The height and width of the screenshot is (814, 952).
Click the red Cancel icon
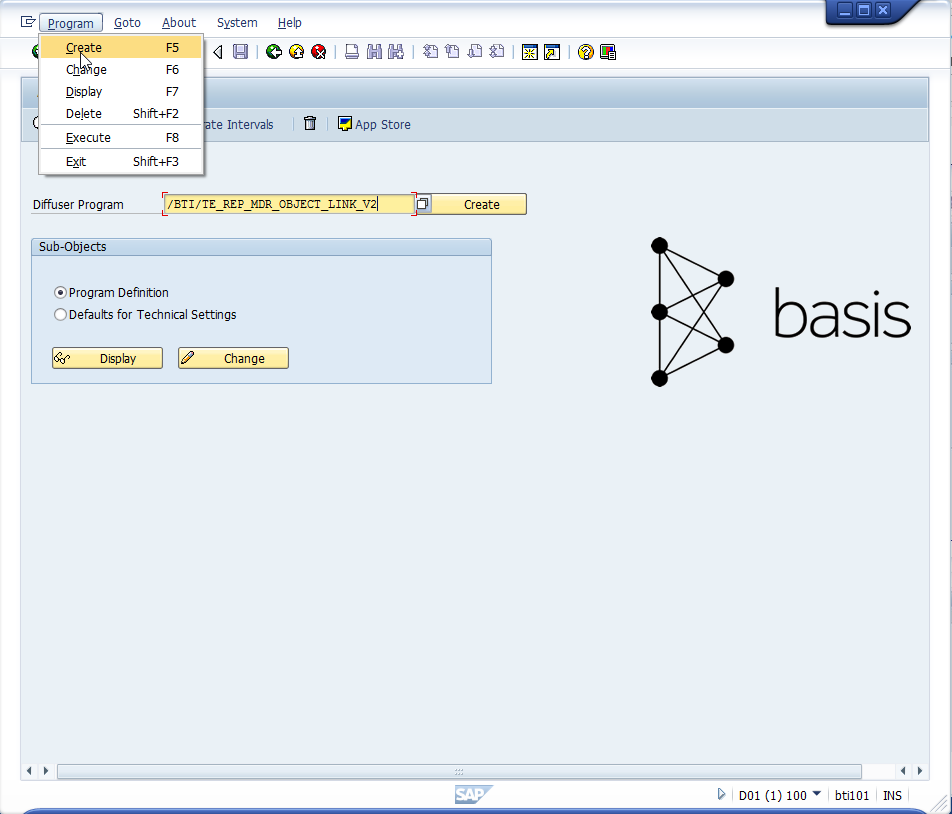(x=319, y=52)
